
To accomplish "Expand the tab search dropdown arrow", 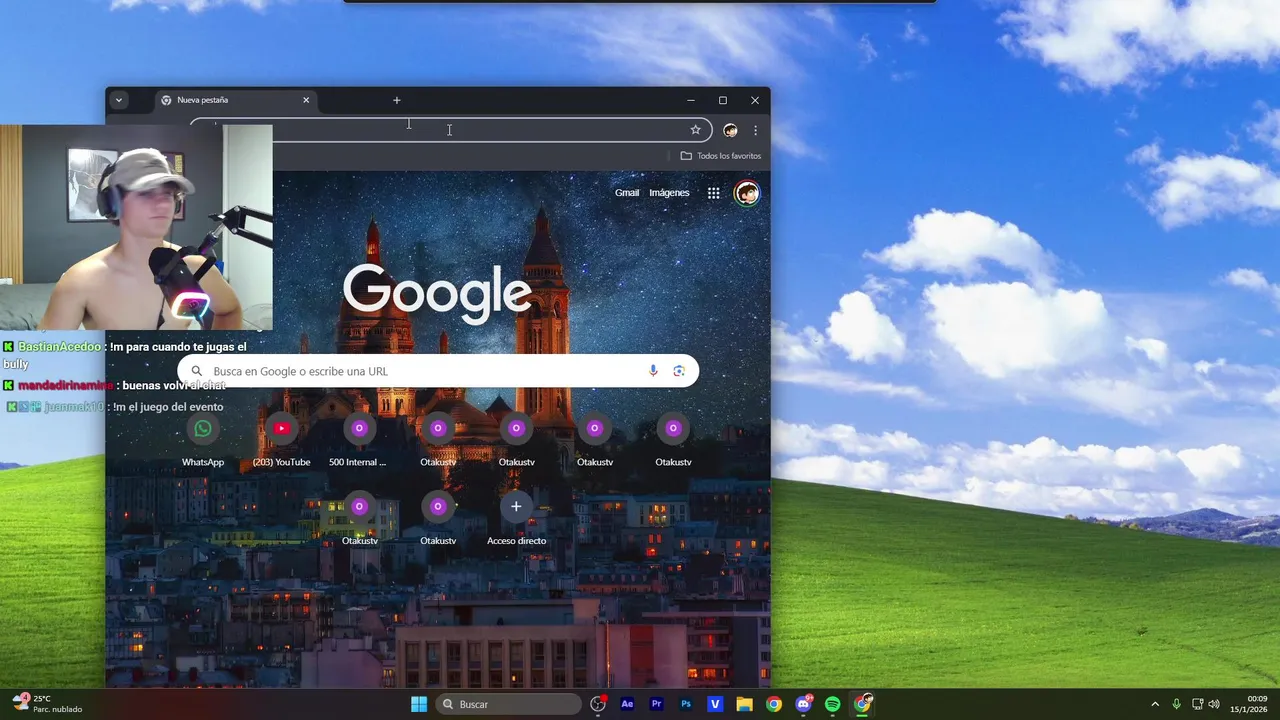I will pyautogui.click(x=118, y=100).
